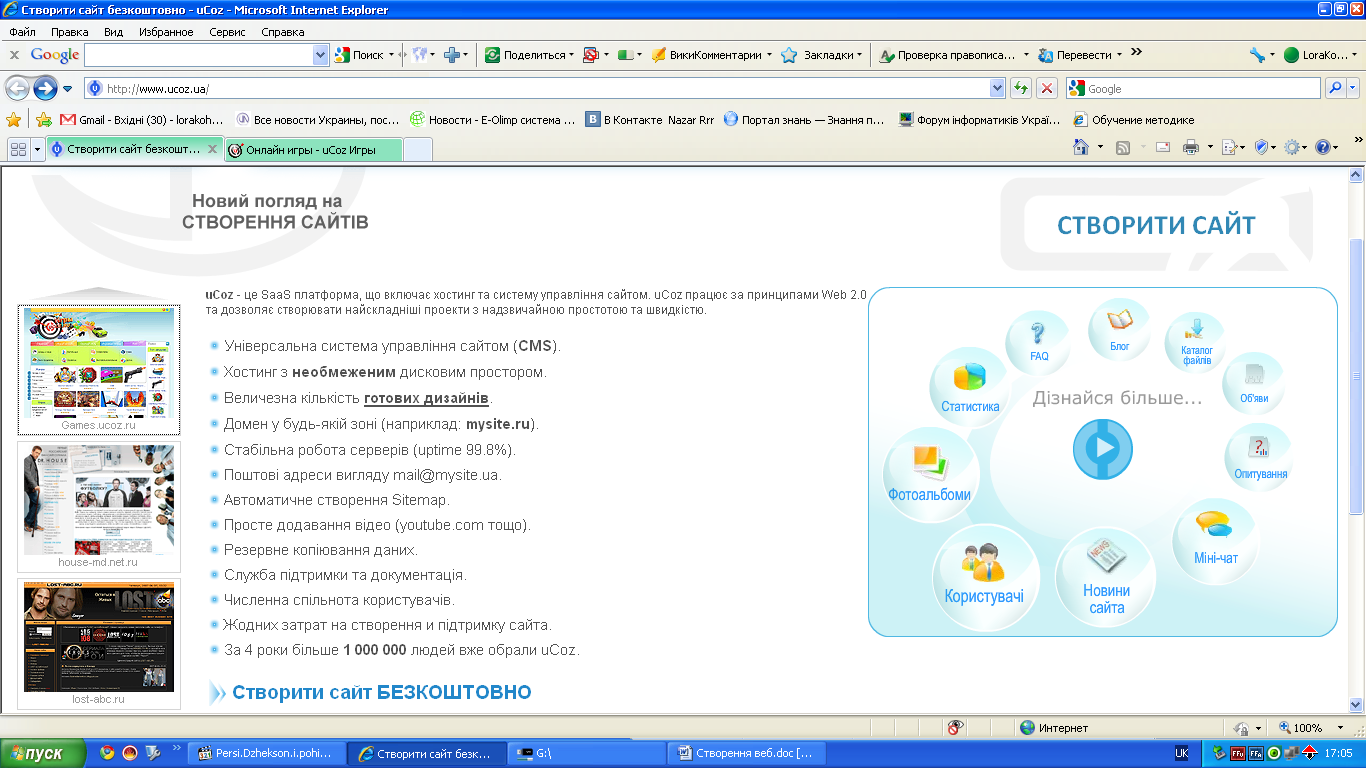Open the Help question mark icon
The width and height of the screenshot is (1366, 768).
1323,147
